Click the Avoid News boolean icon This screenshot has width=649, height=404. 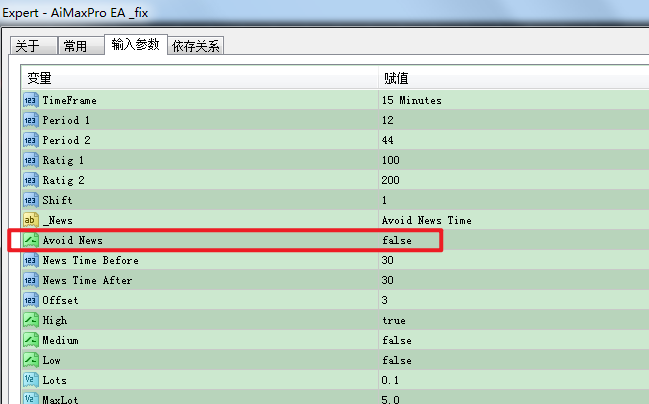click(x=30, y=240)
